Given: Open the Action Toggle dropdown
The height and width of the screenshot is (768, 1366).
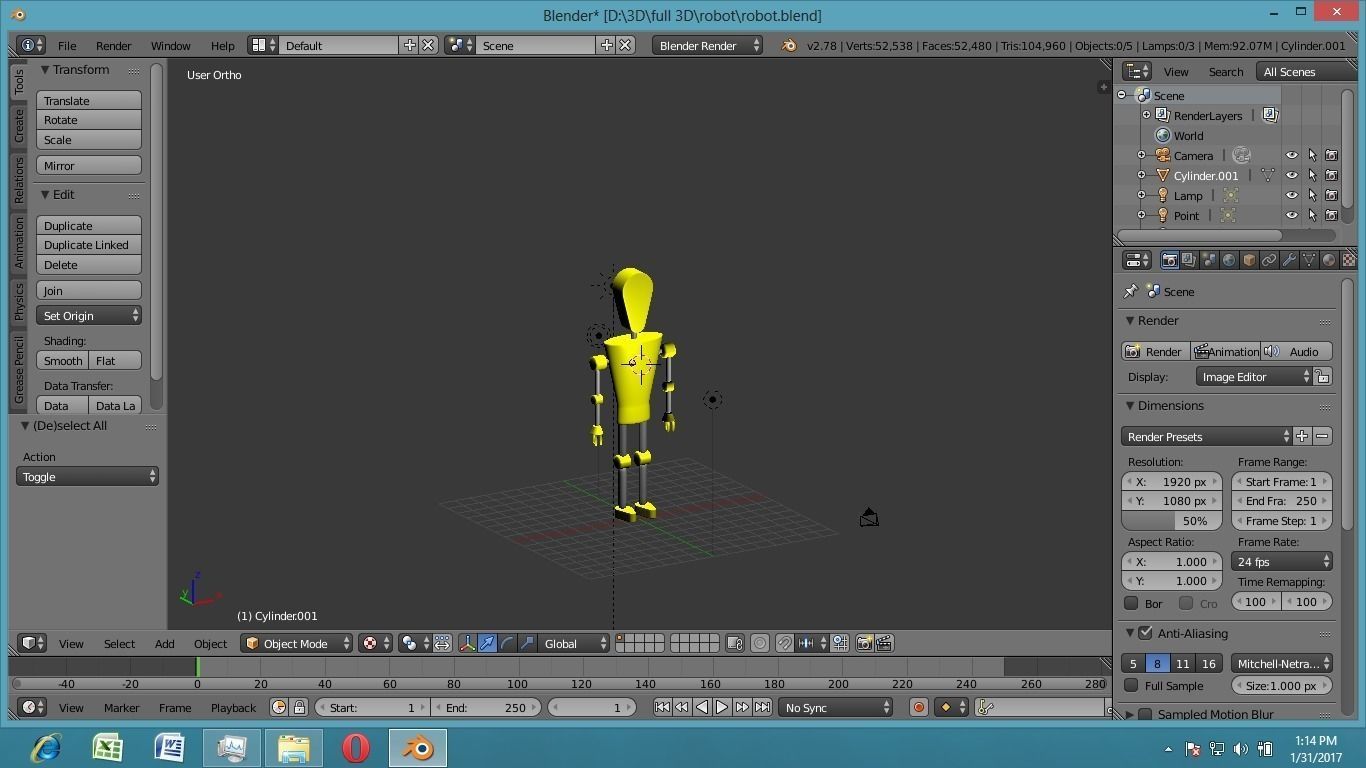Looking at the screenshot, I should [x=87, y=477].
